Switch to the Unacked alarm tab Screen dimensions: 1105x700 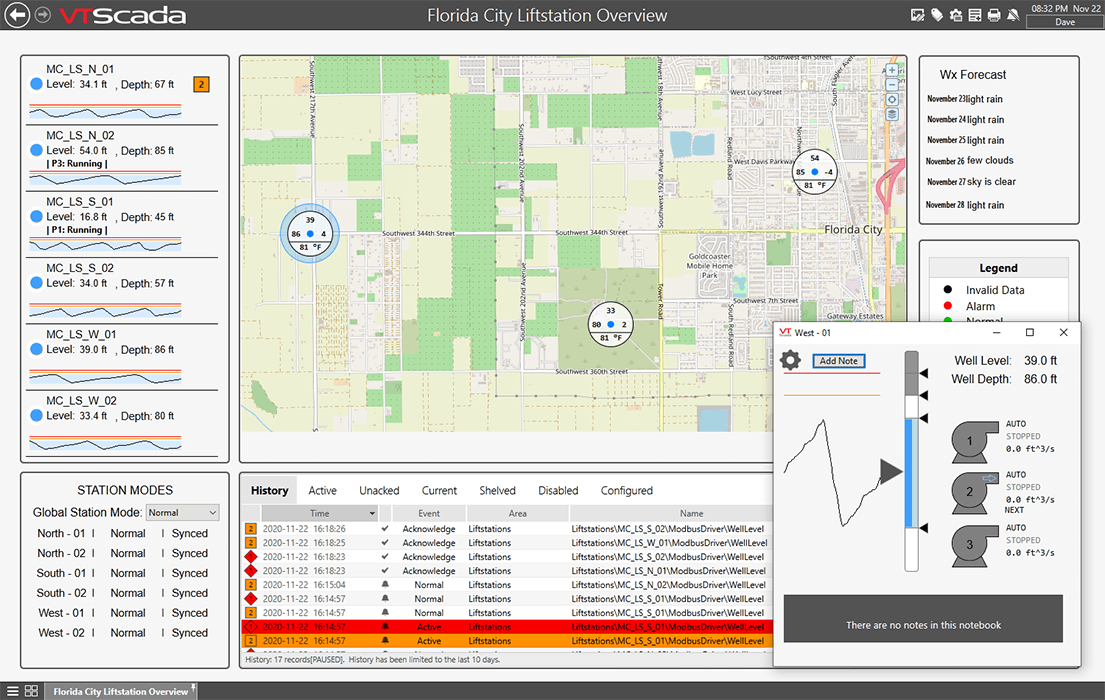pos(379,491)
